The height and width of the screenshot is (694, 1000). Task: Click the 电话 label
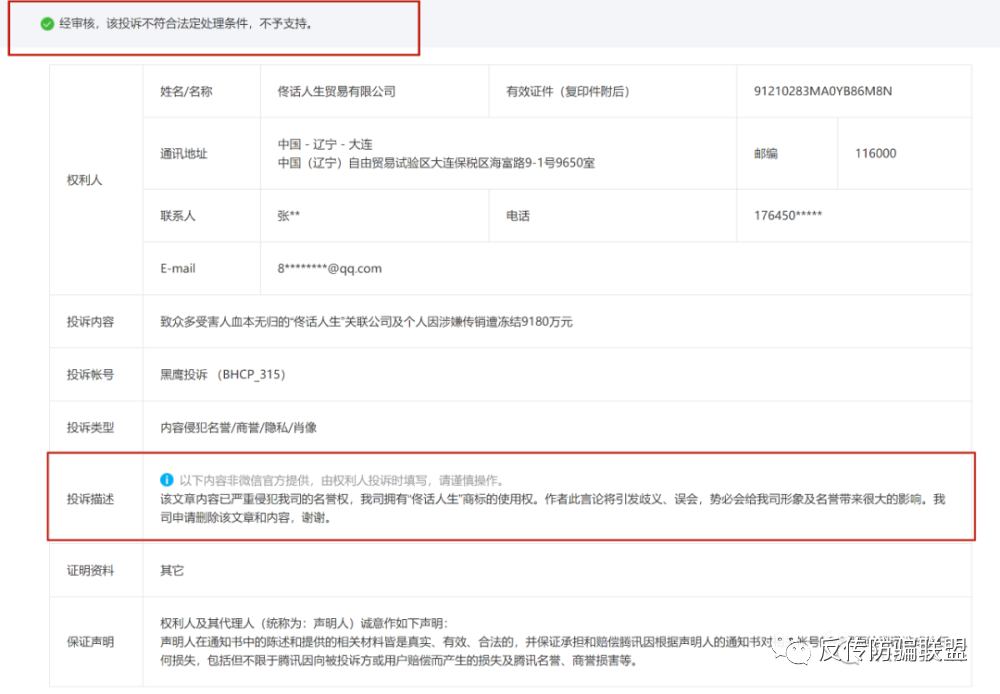click(518, 216)
